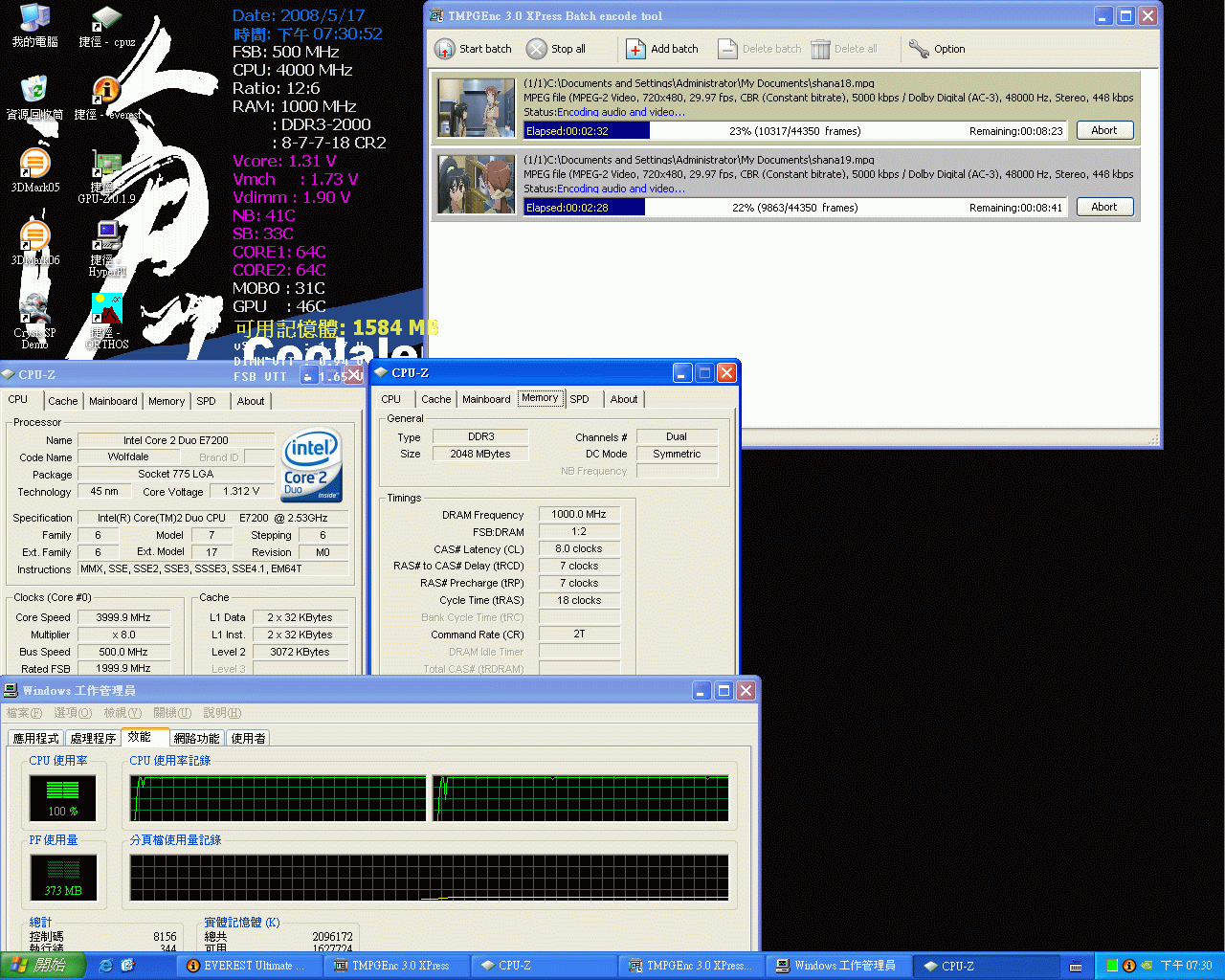Viewport: 1225px width, 980px height.
Task: Open About tab in left CPU-Z window
Action: [x=251, y=401]
